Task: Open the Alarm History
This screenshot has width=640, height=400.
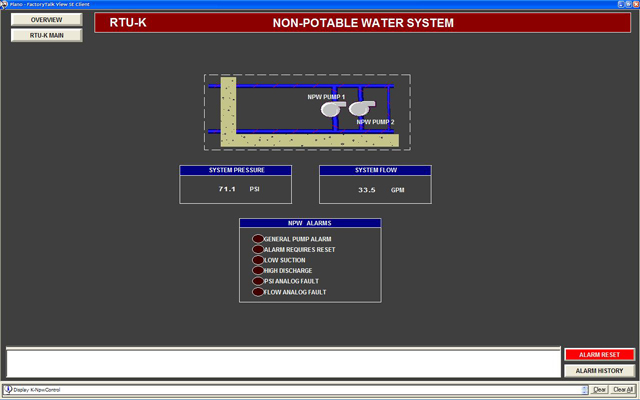Action: tap(599, 370)
